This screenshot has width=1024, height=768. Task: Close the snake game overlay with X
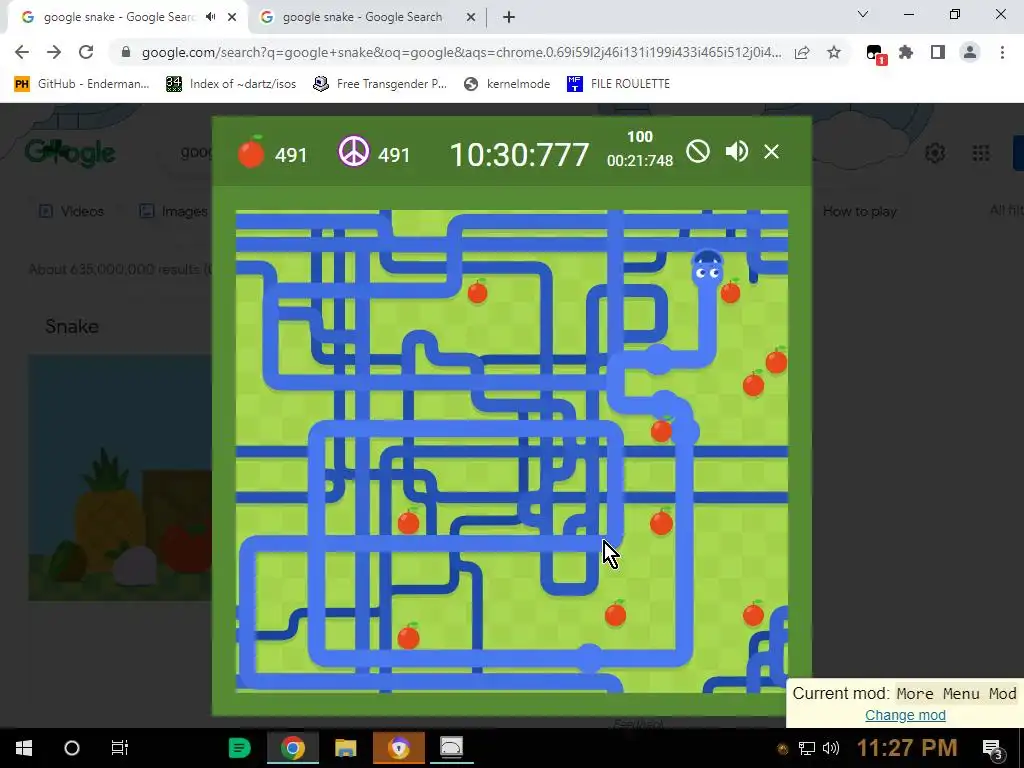(x=771, y=152)
